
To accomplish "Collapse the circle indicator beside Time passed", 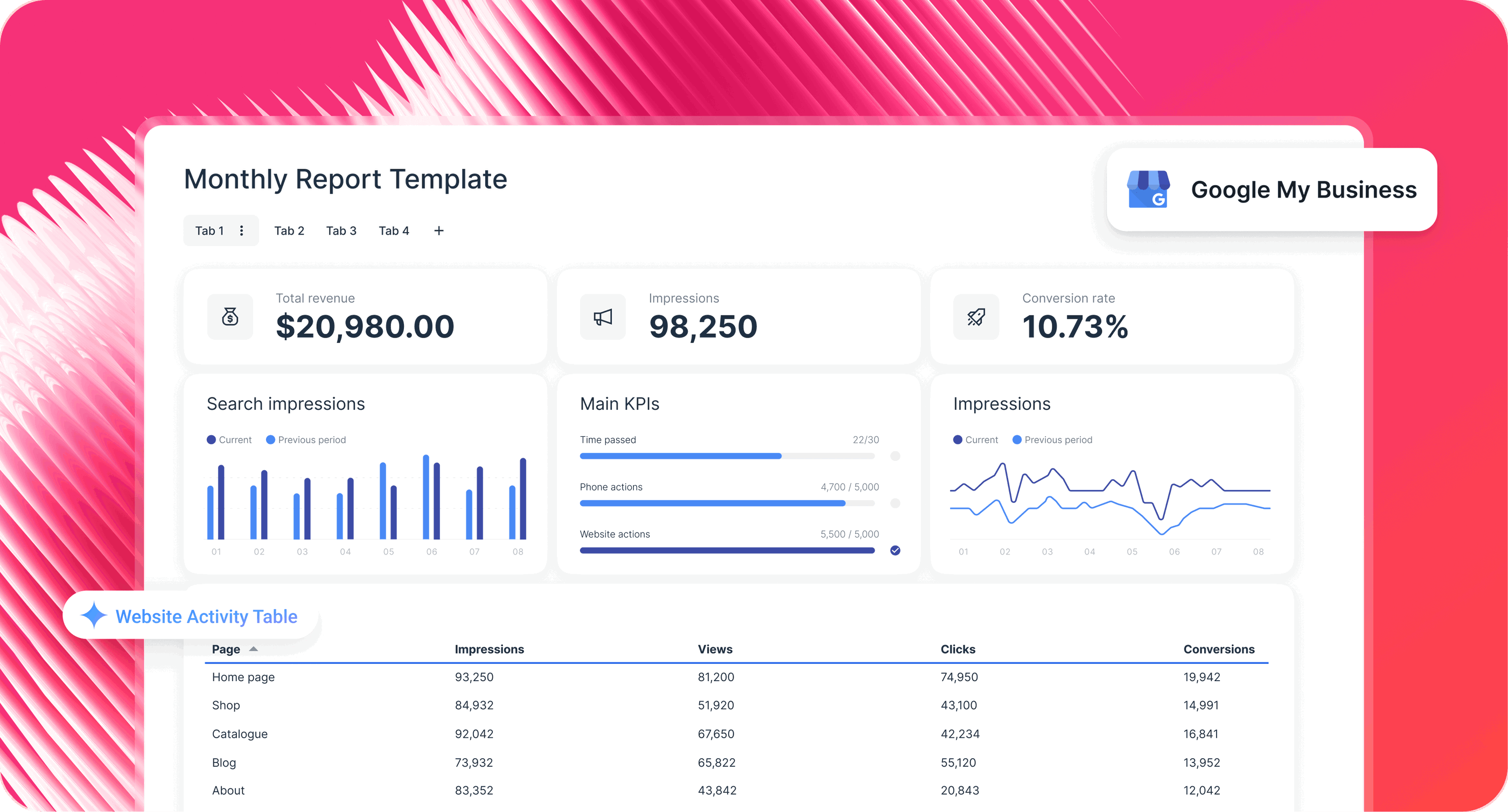I will pyautogui.click(x=895, y=456).
